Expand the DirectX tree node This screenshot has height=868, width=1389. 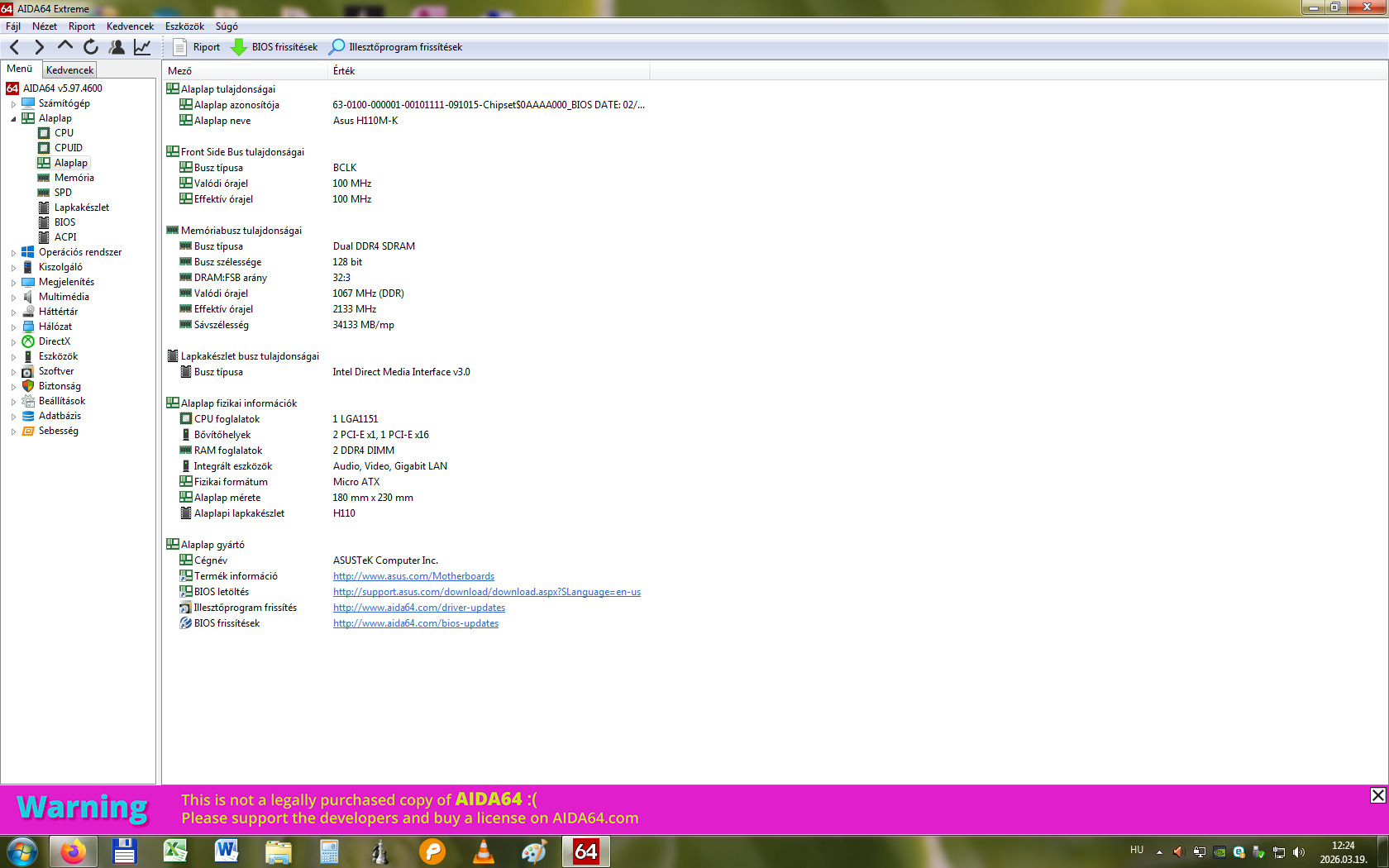pyautogui.click(x=13, y=342)
